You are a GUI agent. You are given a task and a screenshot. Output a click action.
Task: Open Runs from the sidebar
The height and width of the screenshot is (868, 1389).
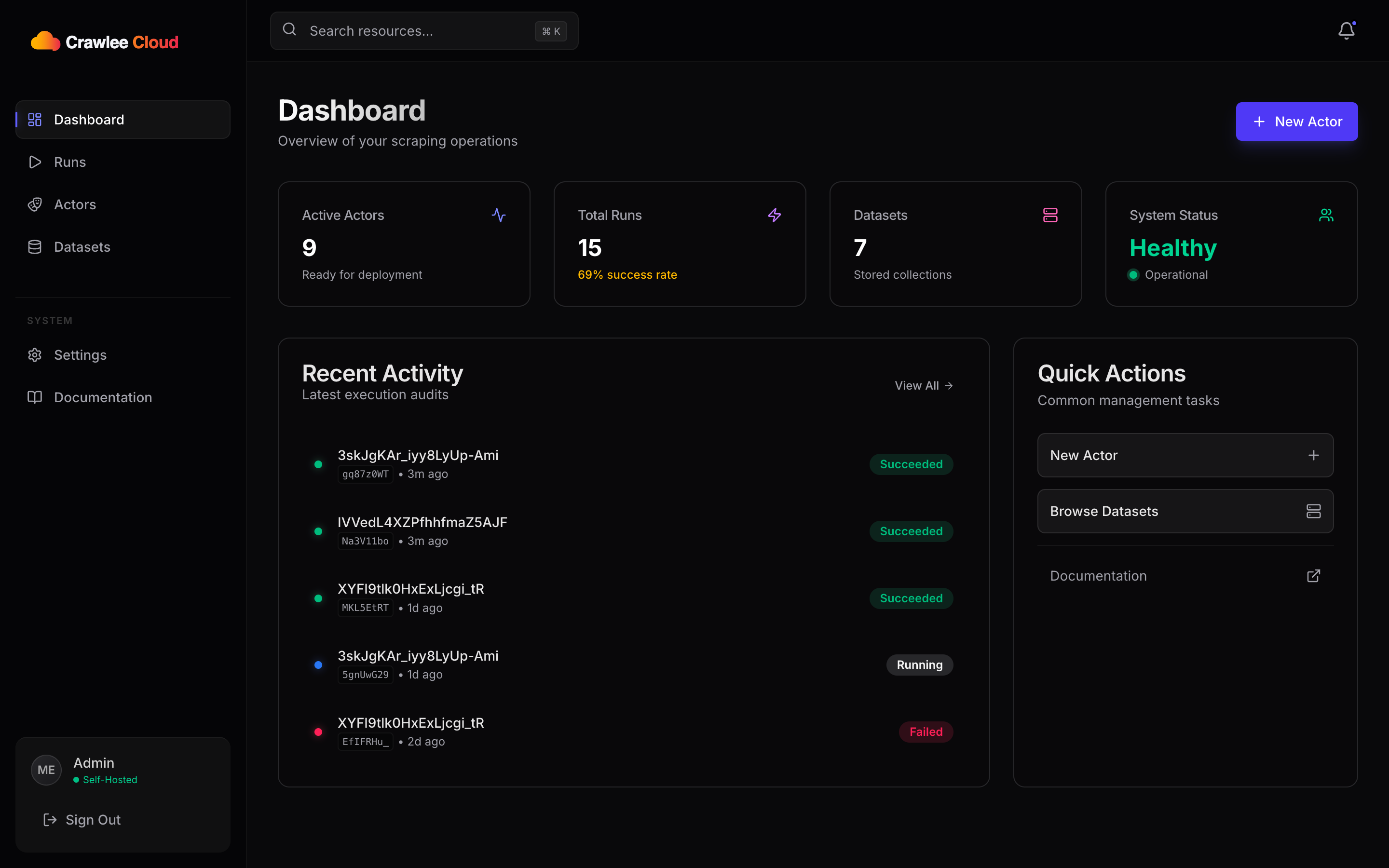[70, 163]
